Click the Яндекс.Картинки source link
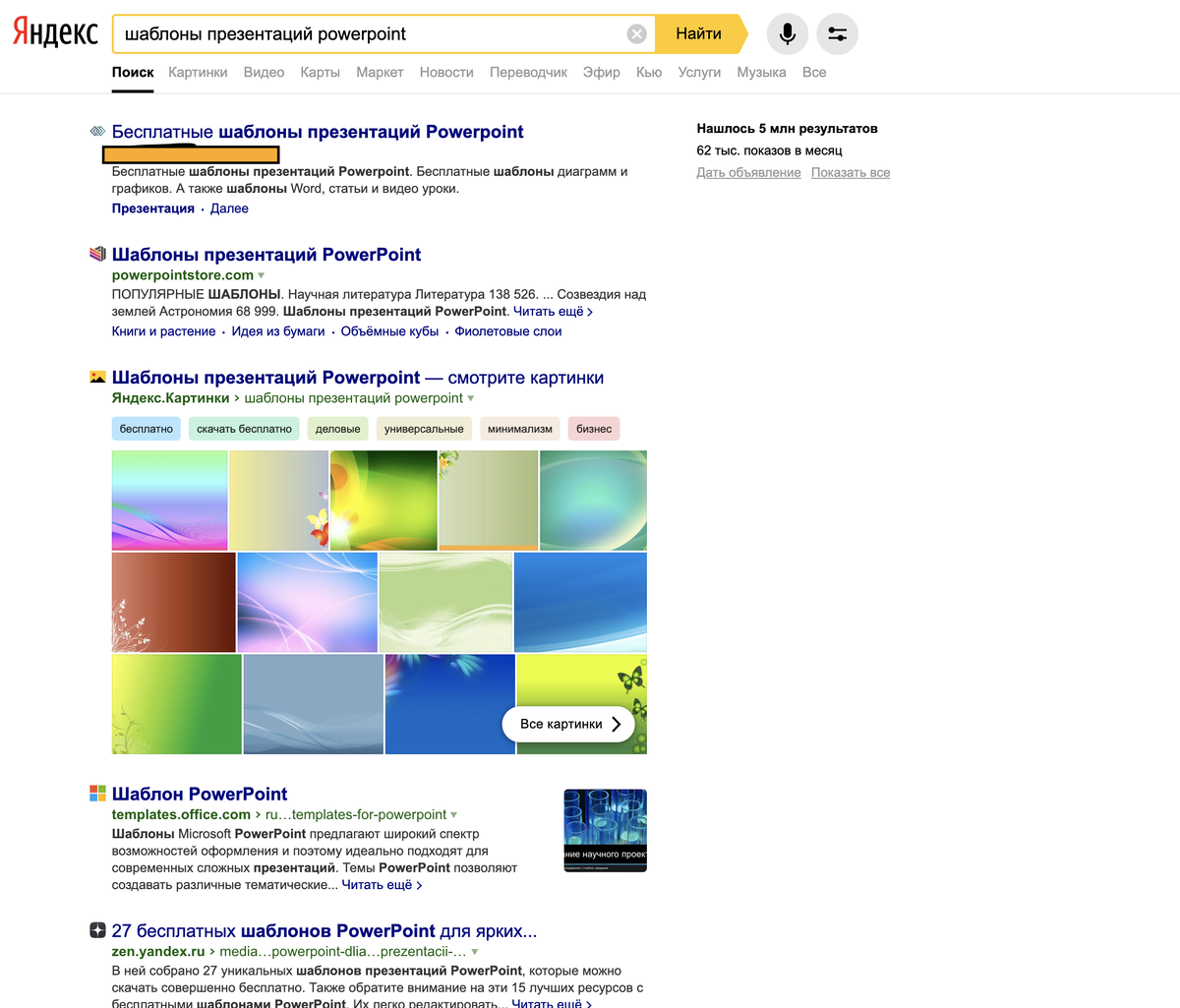The height and width of the screenshot is (1008, 1180). [x=170, y=398]
